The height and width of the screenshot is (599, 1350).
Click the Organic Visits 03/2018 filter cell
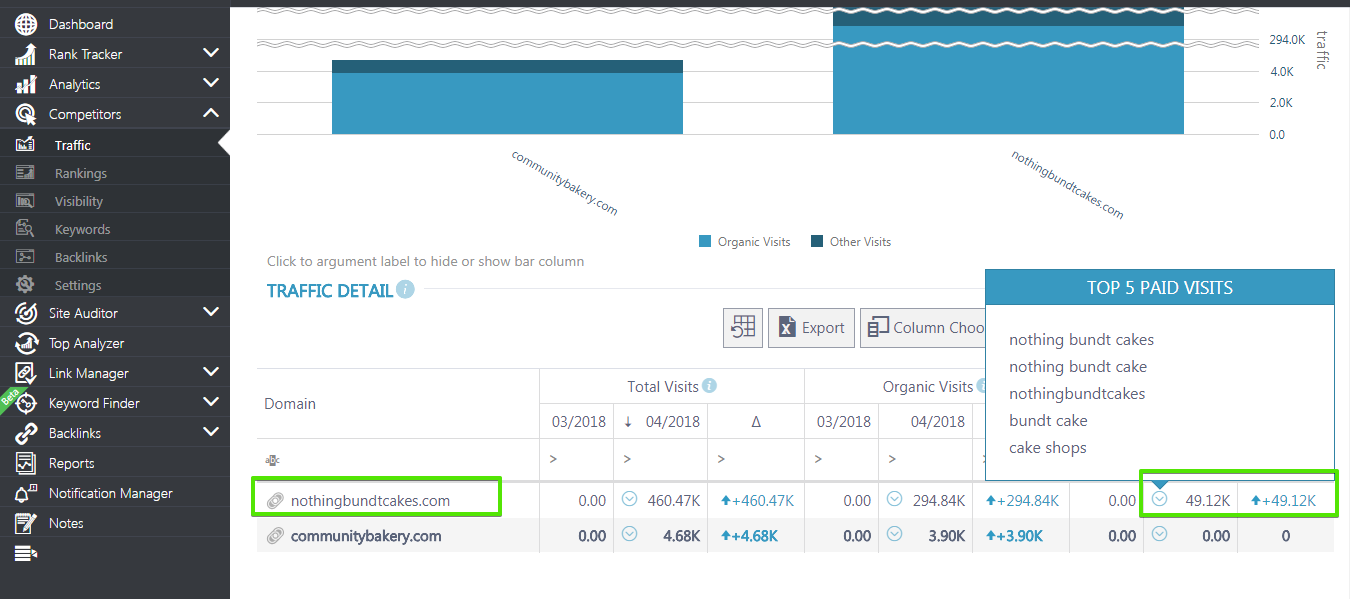[x=841, y=460]
